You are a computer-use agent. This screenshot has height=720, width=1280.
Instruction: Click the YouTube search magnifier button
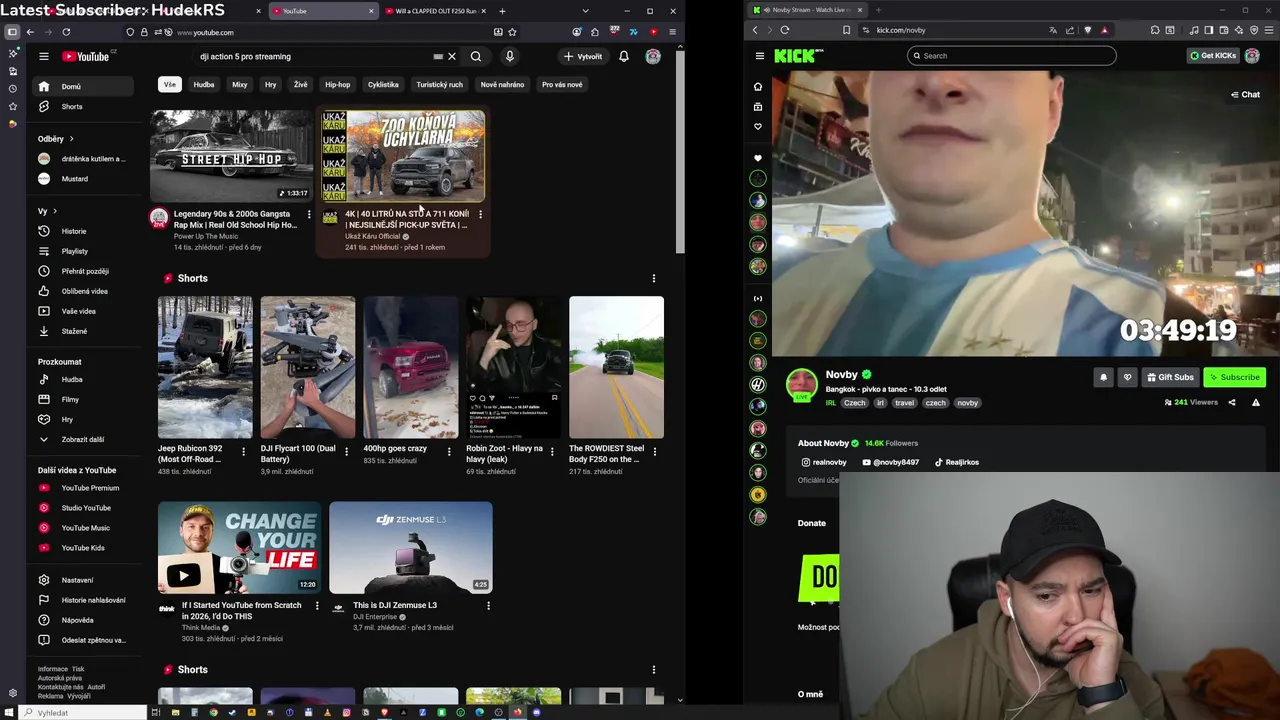tap(476, 56)
